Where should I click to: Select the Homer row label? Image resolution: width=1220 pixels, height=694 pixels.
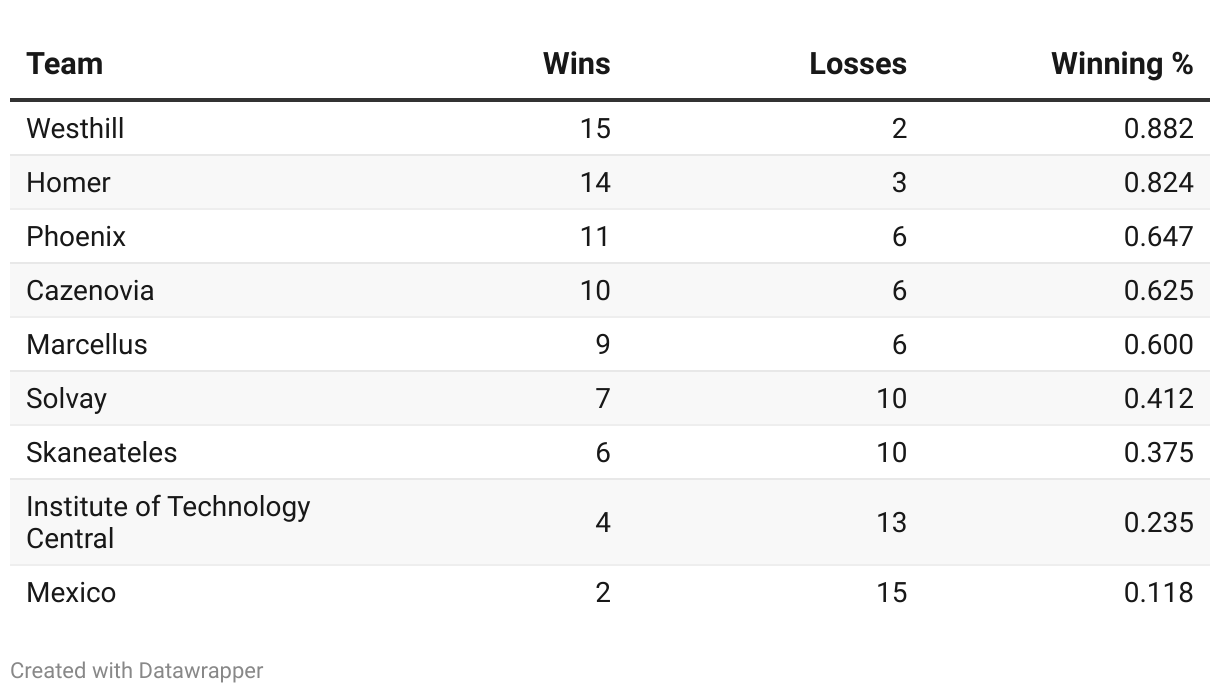click(69, 182)
